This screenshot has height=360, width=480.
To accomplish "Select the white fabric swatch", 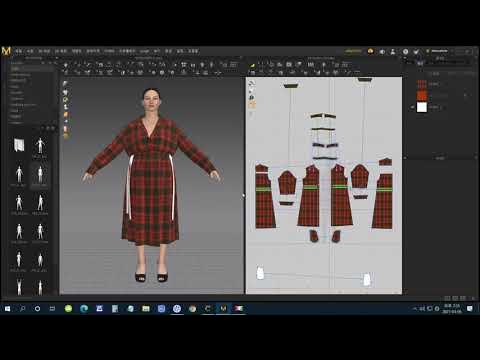I will click(x=422, y=107).
